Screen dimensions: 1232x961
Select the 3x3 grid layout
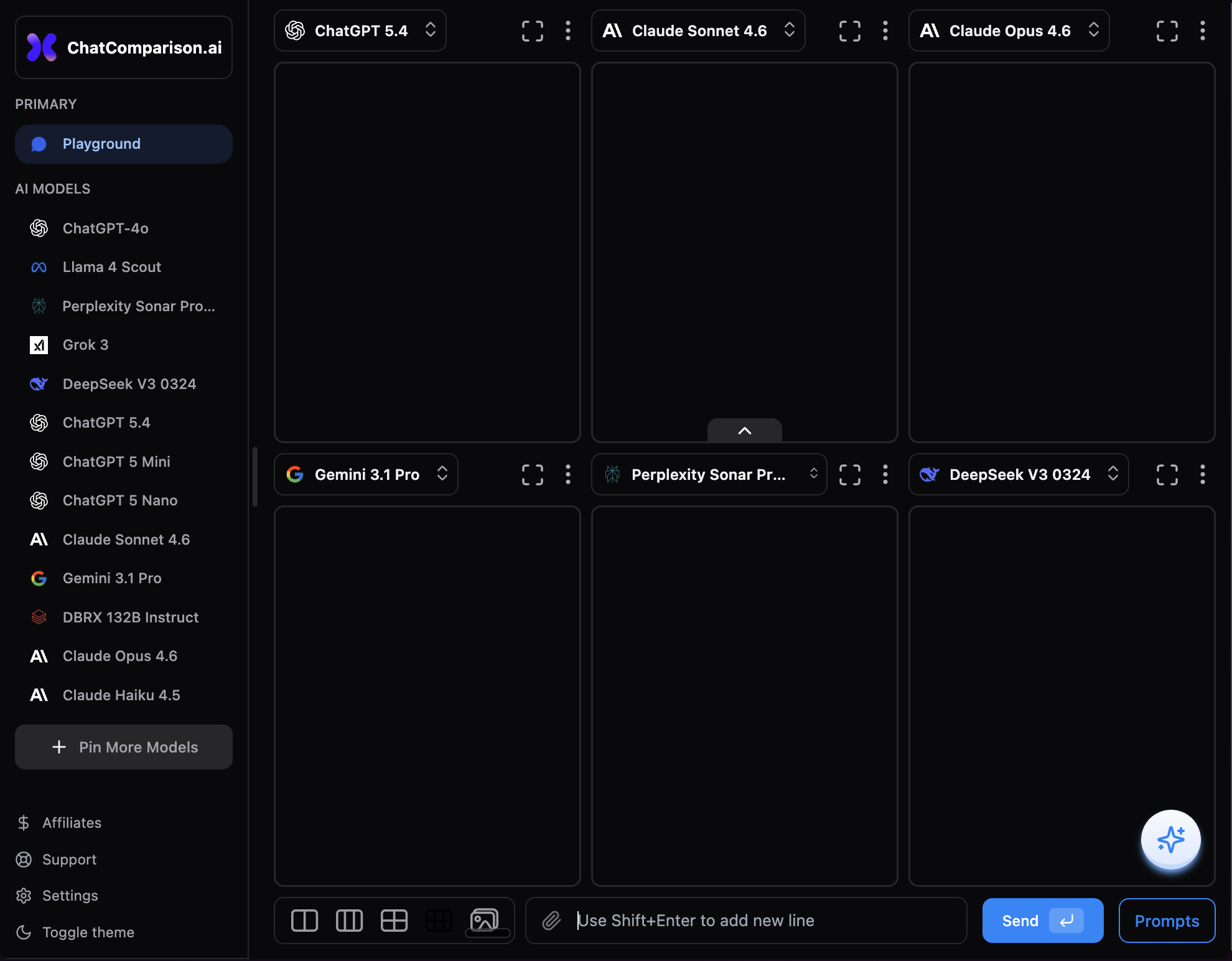pos(439,921)
